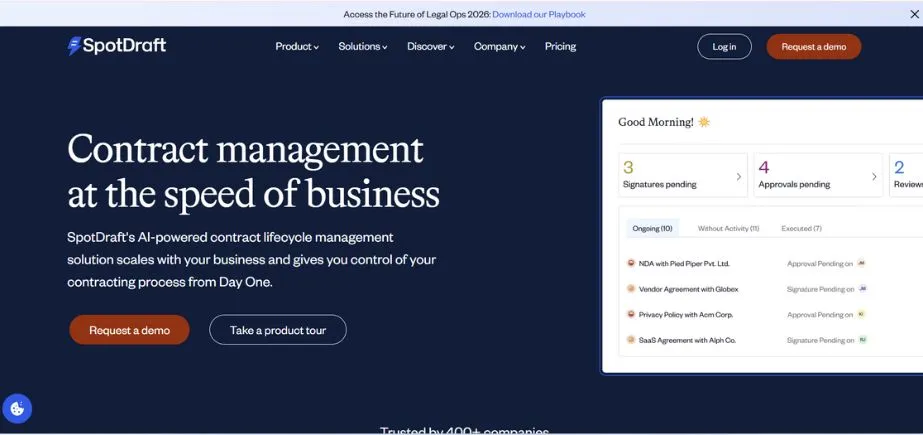Open Approvals pending card chevron

(874, 176)
